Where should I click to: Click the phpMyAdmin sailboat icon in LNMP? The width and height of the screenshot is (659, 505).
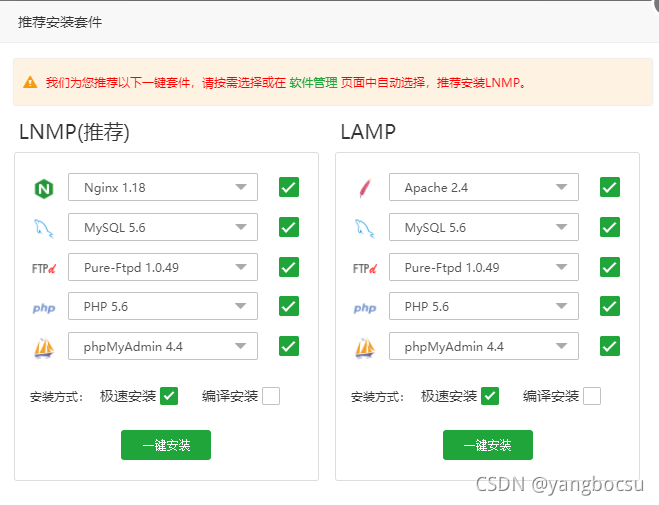click(x=44, y=348)
